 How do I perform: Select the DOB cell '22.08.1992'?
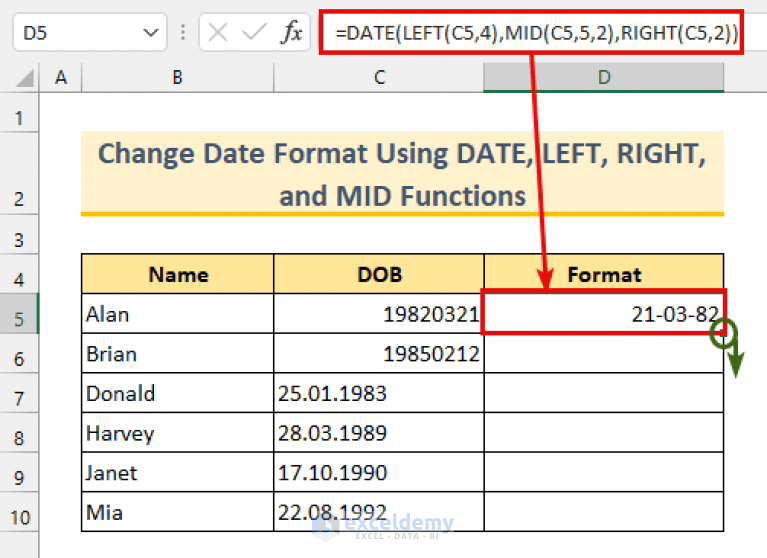tap(379, 512)
